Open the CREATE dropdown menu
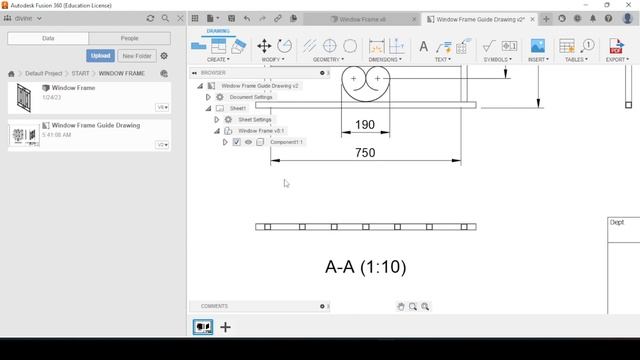Screen dimensions: 640x360 click(218, 60)
